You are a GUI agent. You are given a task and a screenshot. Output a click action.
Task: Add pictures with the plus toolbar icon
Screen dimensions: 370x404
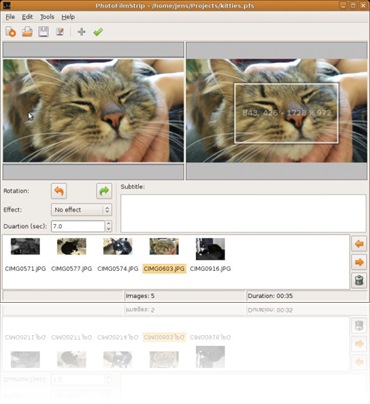click(x=81, y=32)
